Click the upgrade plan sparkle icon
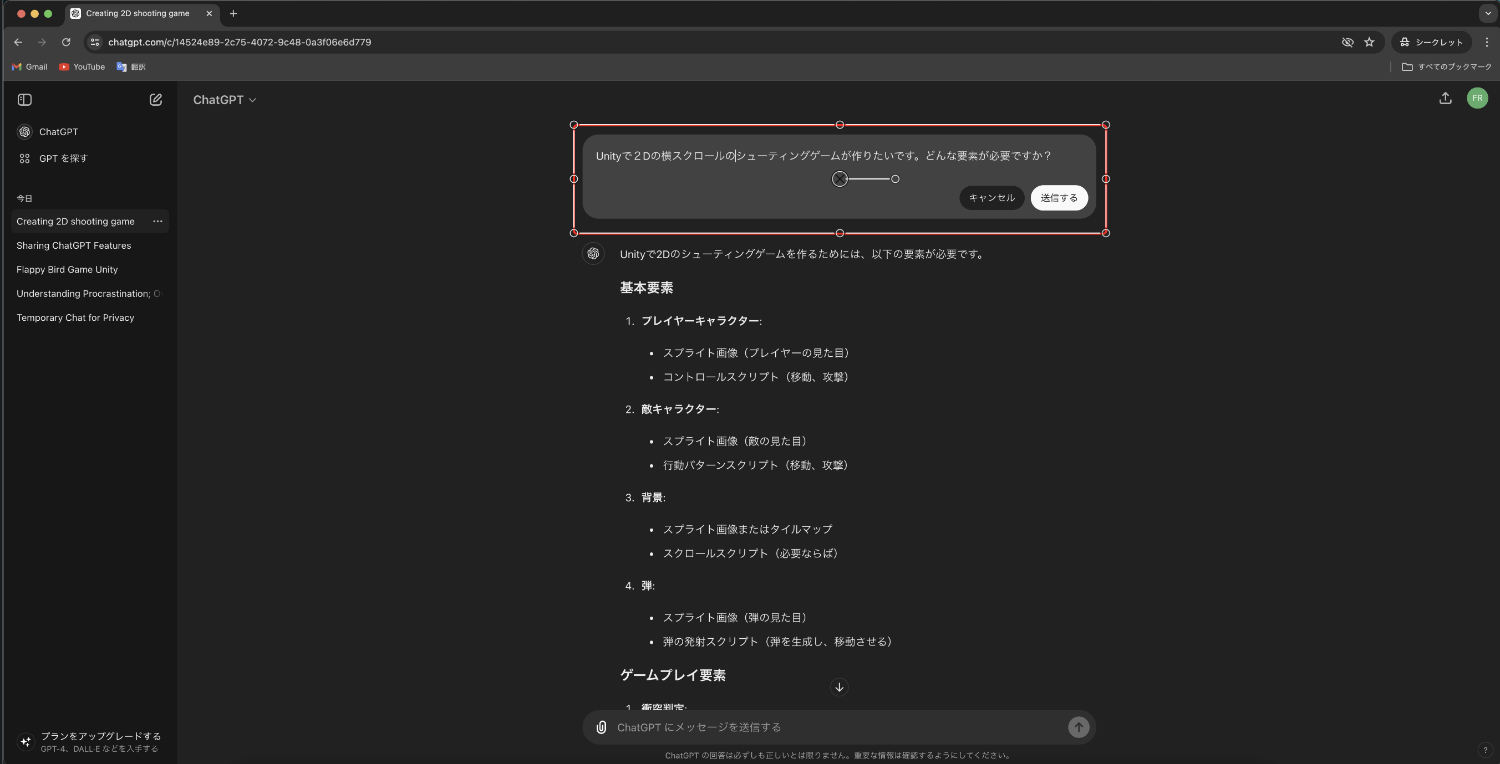 coord(26,742)
